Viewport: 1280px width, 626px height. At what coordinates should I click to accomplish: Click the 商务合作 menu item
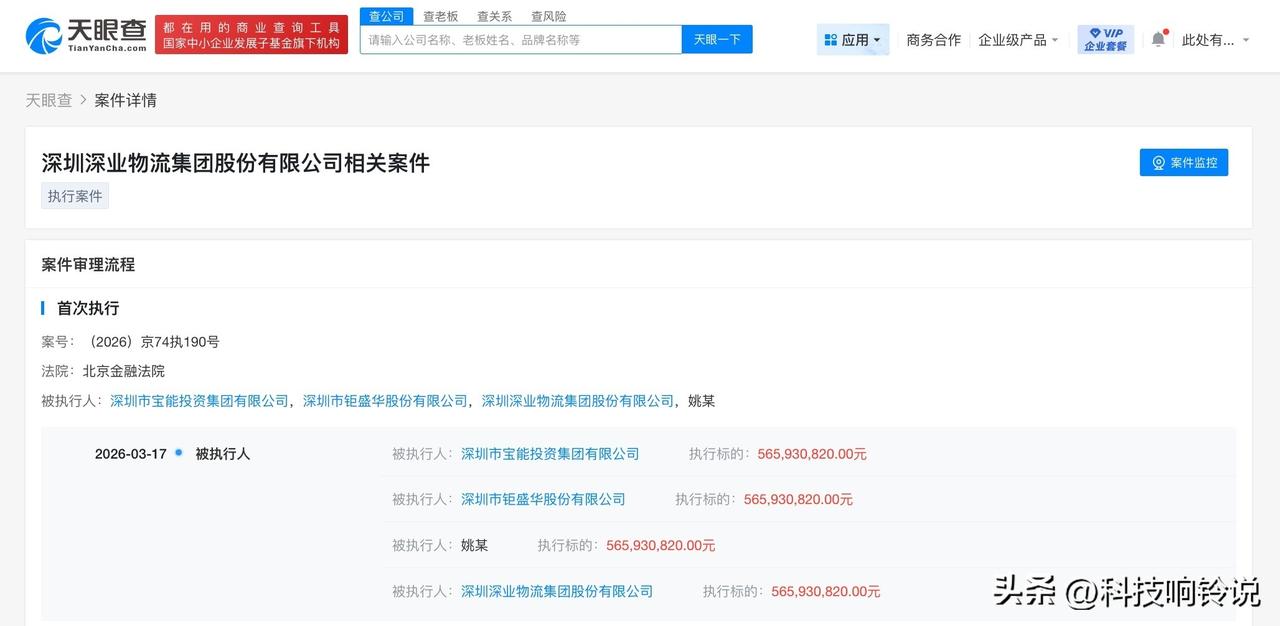point(933,40)
